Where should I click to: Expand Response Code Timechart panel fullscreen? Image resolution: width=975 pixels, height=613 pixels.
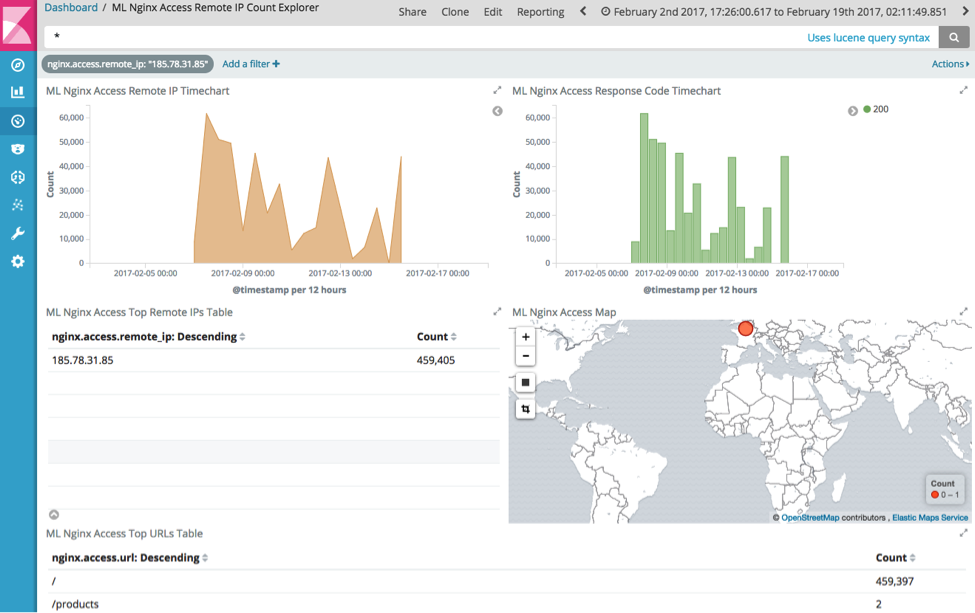pos(963,91)
